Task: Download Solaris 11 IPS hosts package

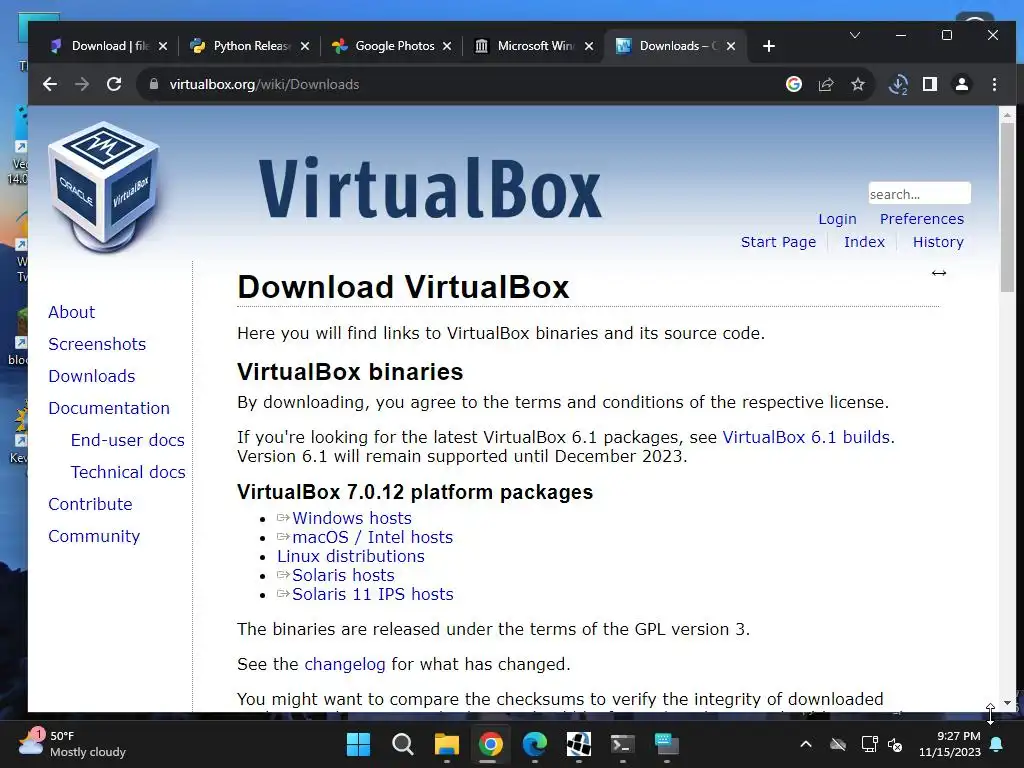Action: click(x=372, y=594)
